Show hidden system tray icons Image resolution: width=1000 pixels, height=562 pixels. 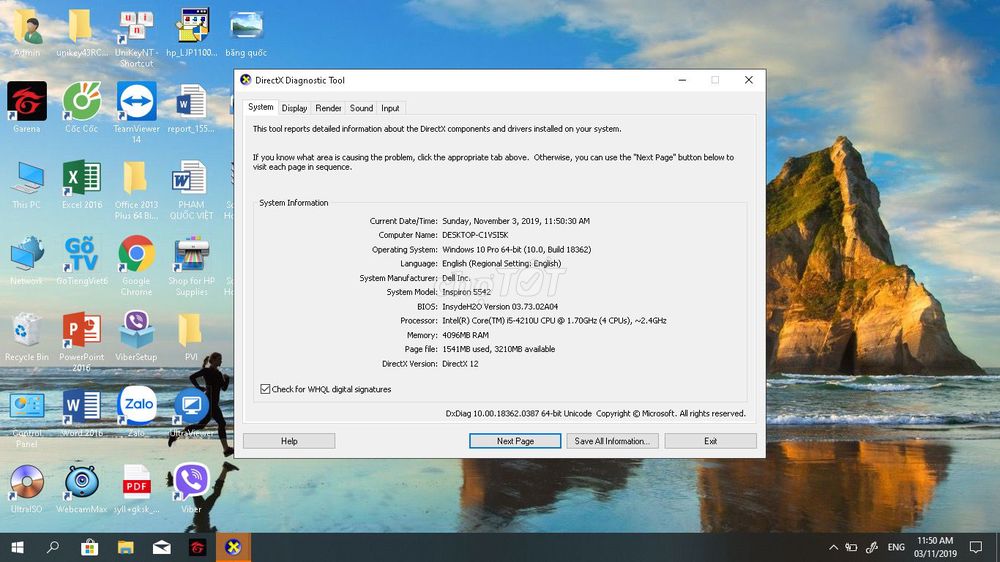click(x=833, y=547)
